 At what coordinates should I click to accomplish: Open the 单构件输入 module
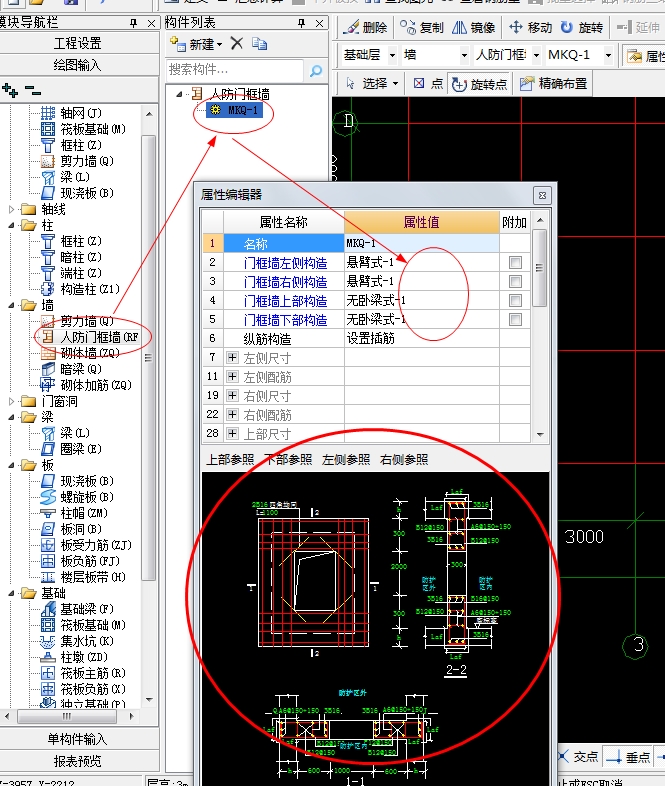click(x=78, y=739)
